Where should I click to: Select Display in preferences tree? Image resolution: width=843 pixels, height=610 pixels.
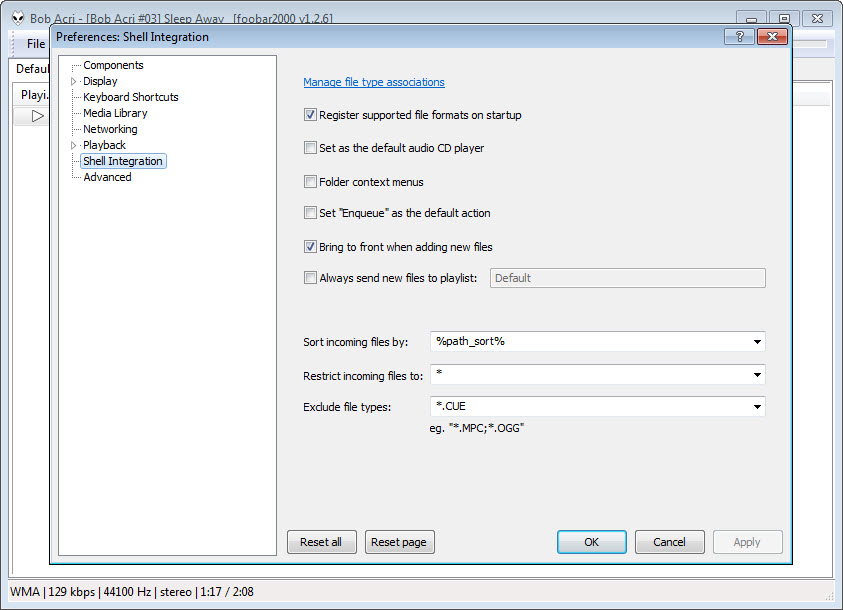click(100, 81)
